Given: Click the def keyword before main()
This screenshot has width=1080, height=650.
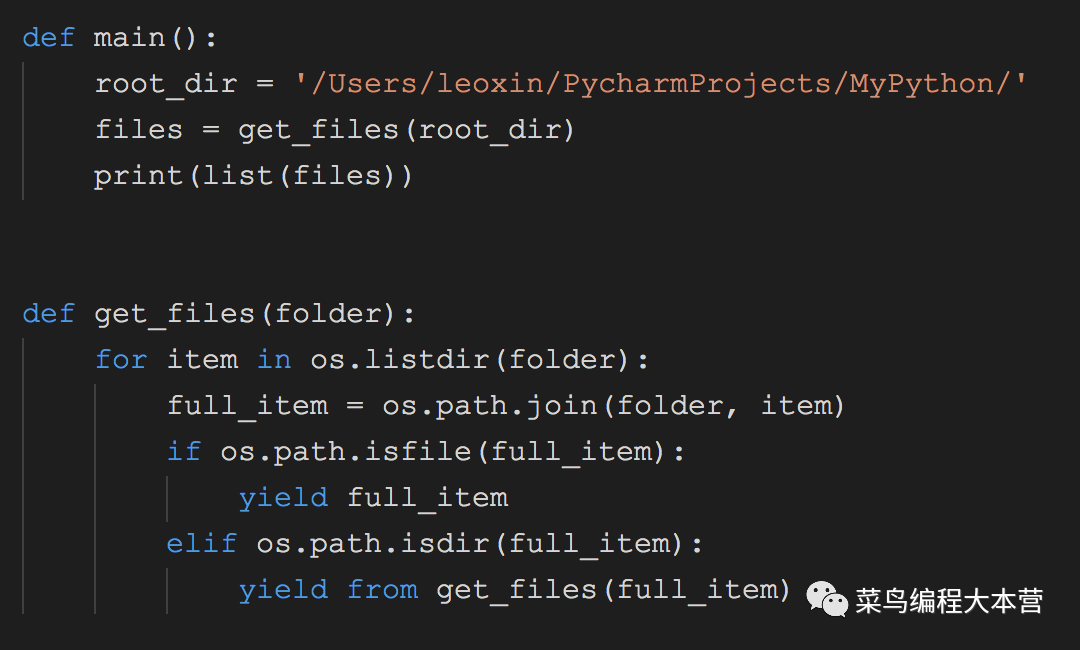Looking at the screenshot, I should 48,37.
